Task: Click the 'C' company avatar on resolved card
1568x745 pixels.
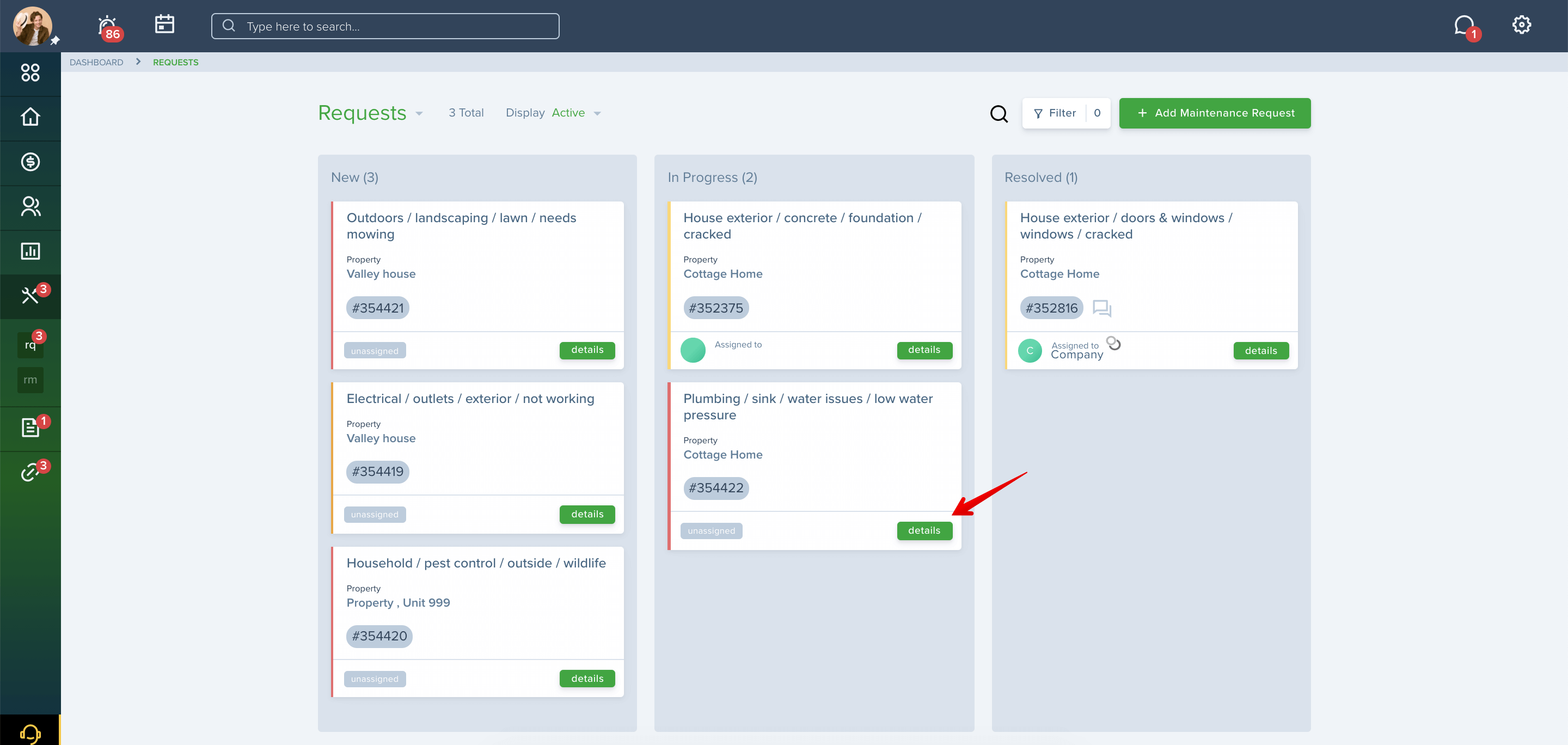Action: tap(1030, 351)
